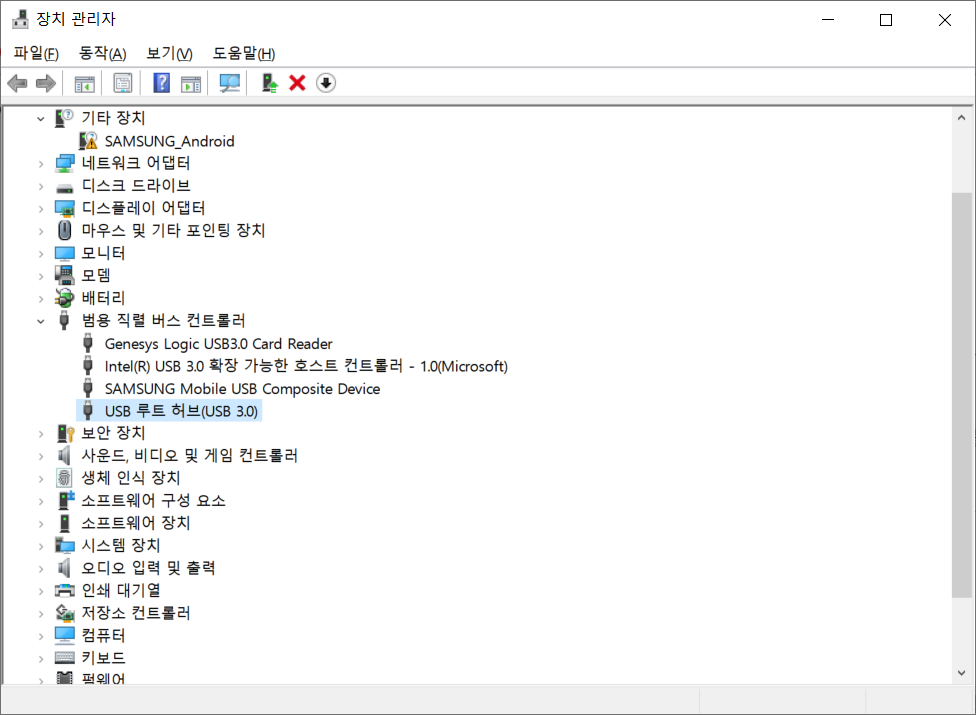The image size is (976, 715).
Task: Click the 디스플레이 어댑터 icon
Action: 64,208
